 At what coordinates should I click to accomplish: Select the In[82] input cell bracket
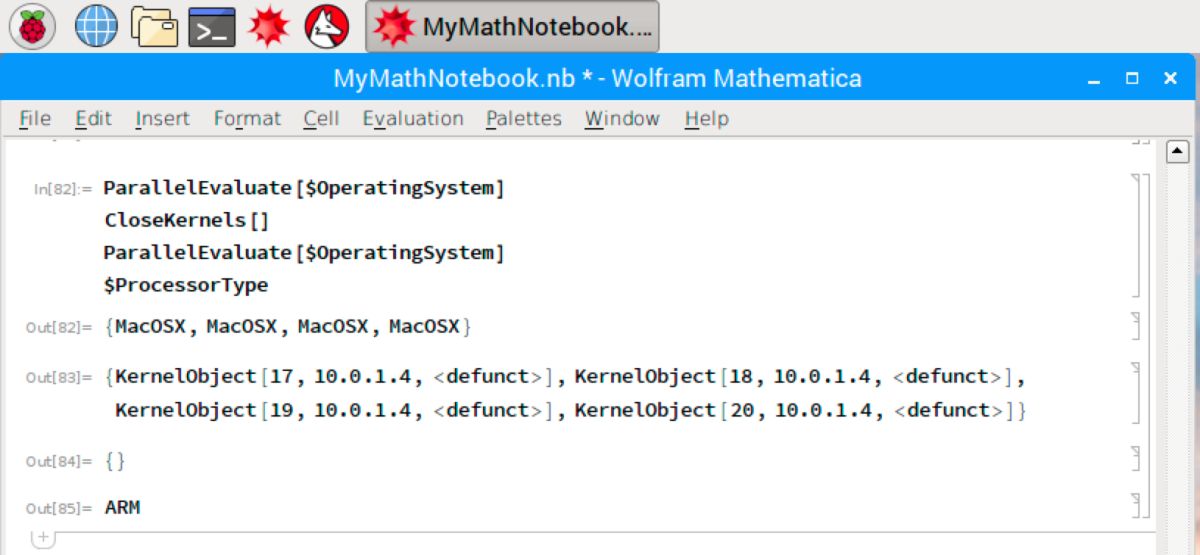[1135, 236]
